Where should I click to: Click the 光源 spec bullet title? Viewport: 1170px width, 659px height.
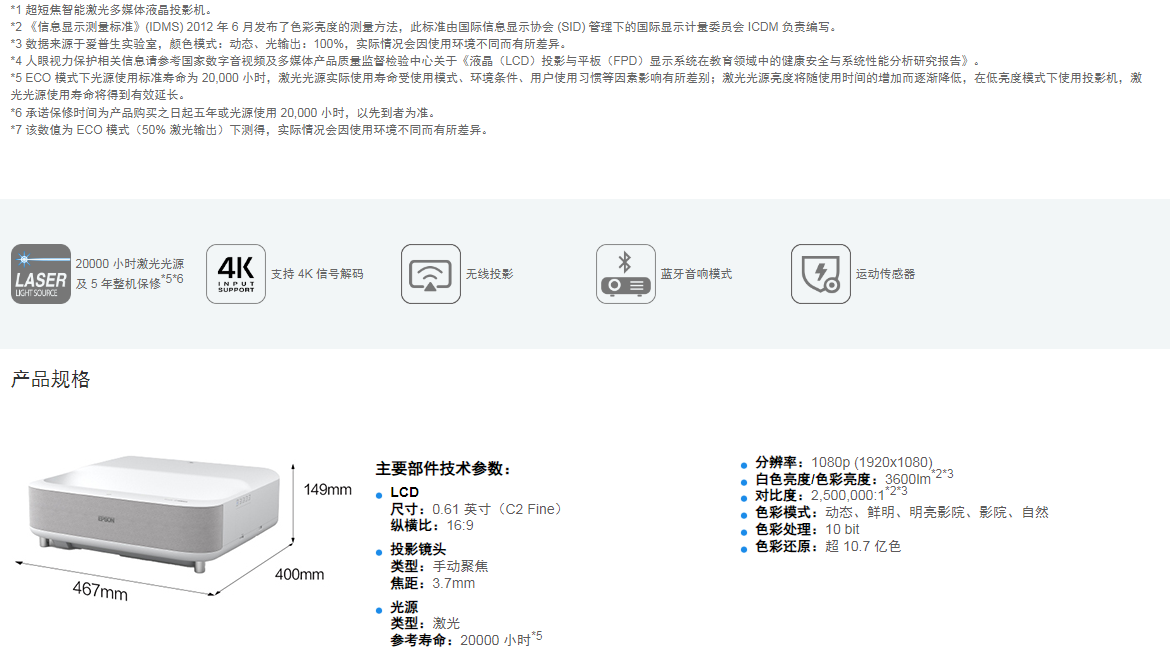(x=404, y=607)
